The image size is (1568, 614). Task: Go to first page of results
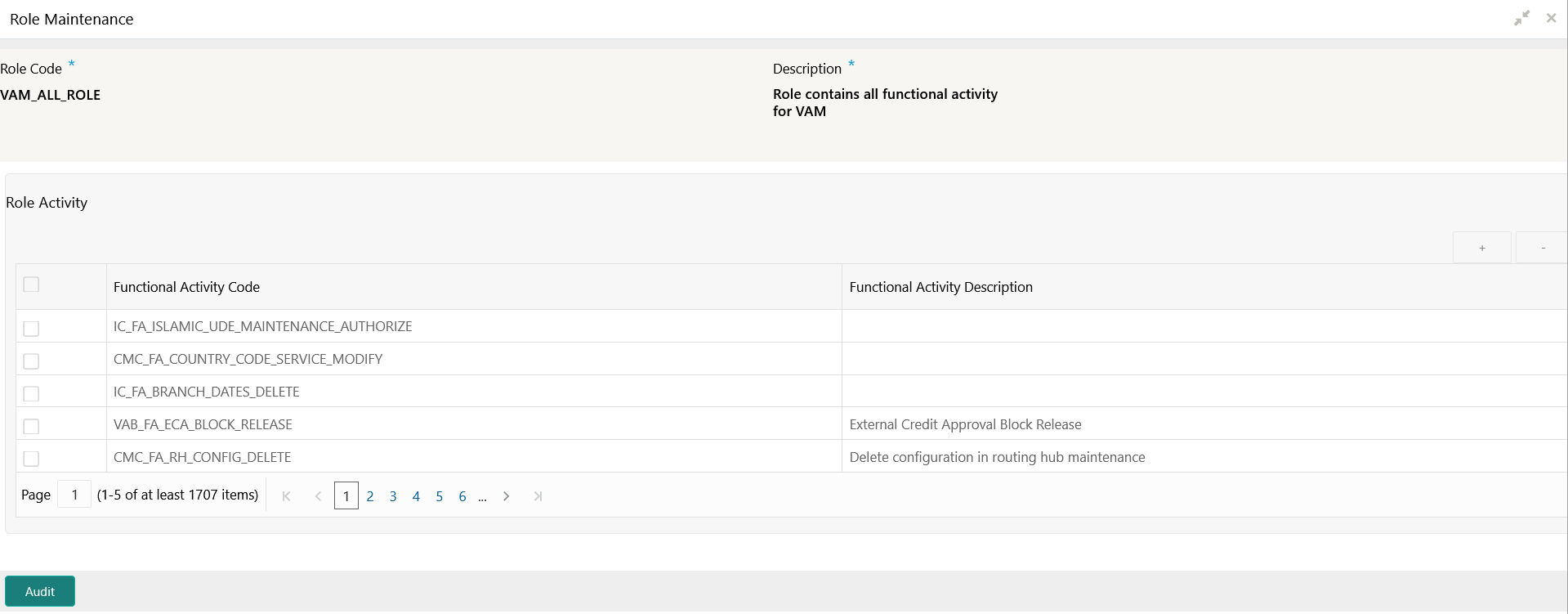pyautogui.click(x=286, y=496)
